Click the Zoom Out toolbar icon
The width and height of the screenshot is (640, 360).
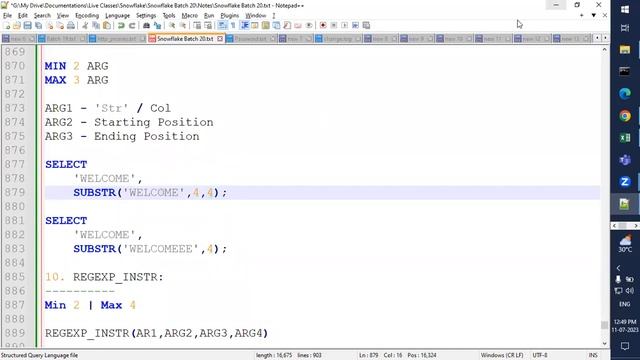(x=183, y=25)
